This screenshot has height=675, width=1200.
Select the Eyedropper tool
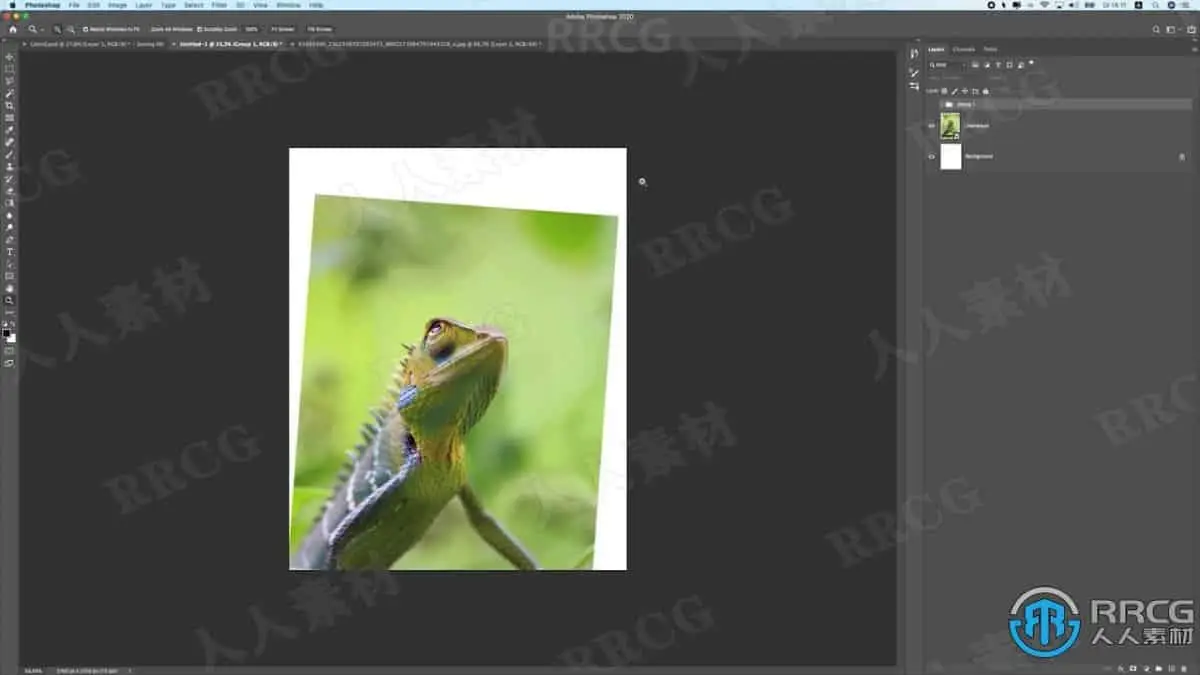[10, 130]
